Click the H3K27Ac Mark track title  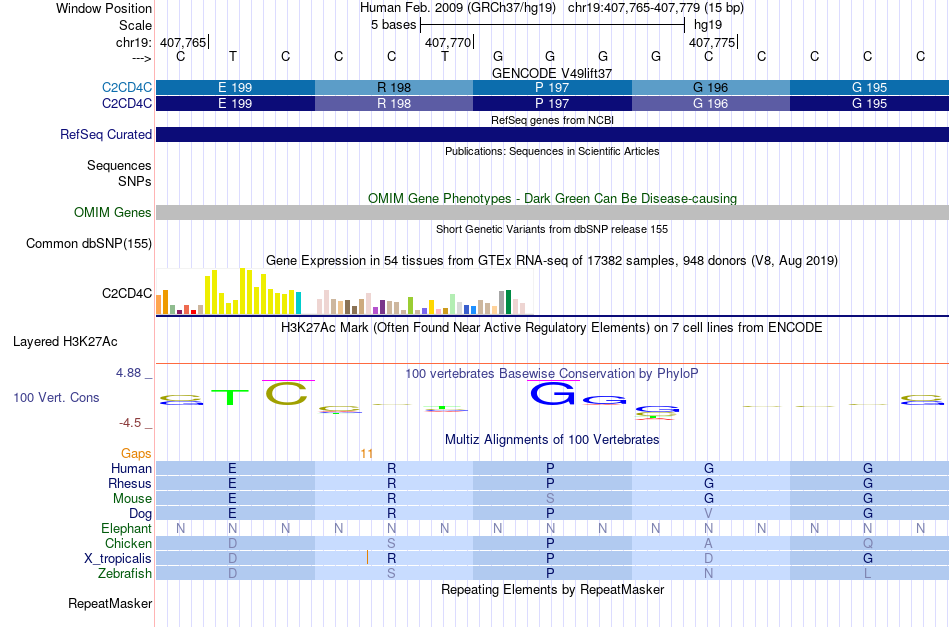click(x=552, y=328)
